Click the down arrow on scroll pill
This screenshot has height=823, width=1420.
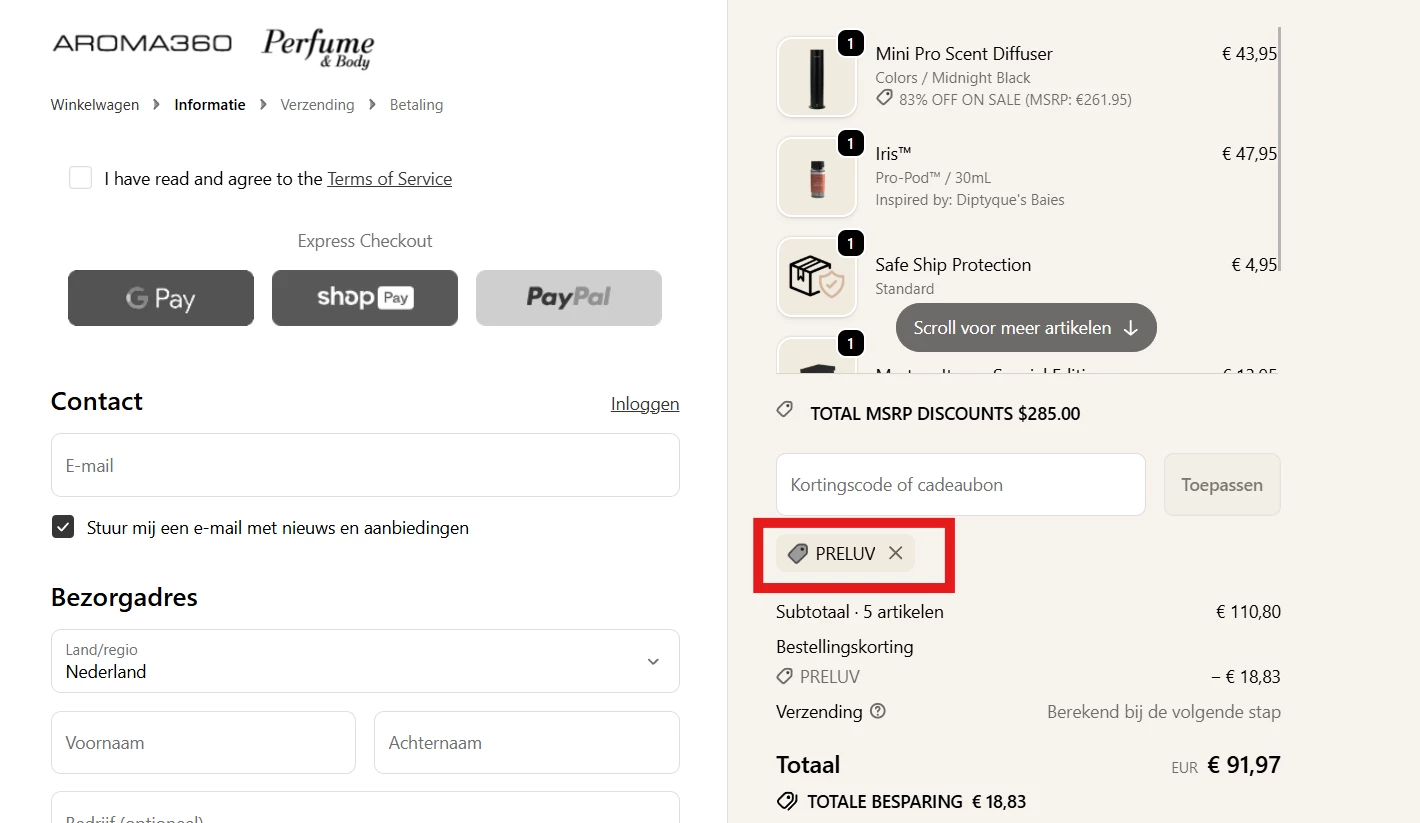1131,328
